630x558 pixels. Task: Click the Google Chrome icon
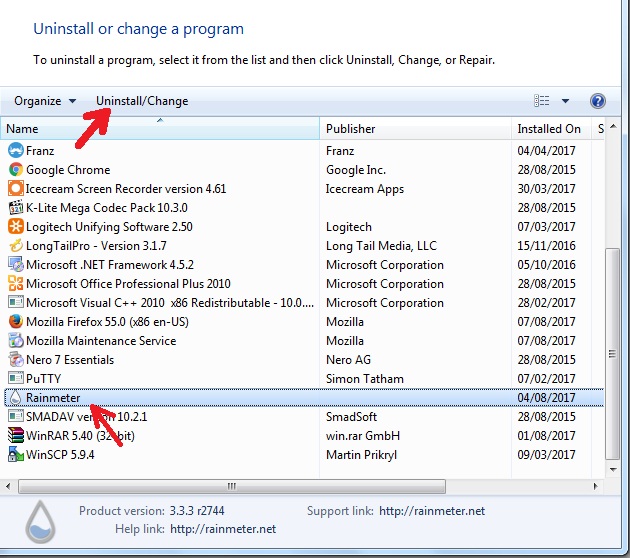tap(16, 170)
